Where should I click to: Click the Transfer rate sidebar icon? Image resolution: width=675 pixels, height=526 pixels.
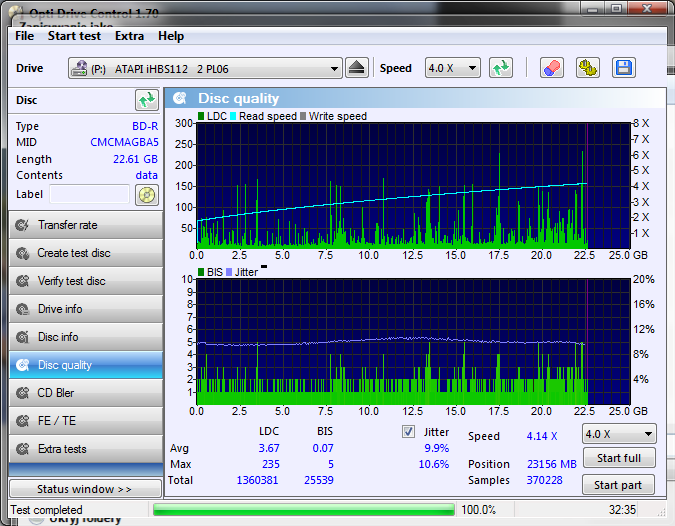22,225
